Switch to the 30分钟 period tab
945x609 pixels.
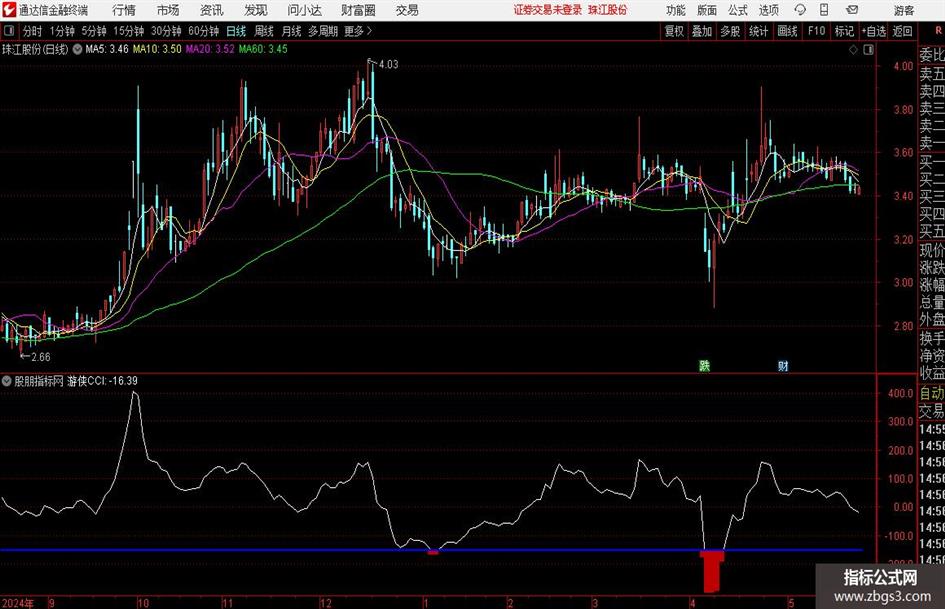pyautogui.click(x=166, y=31)
